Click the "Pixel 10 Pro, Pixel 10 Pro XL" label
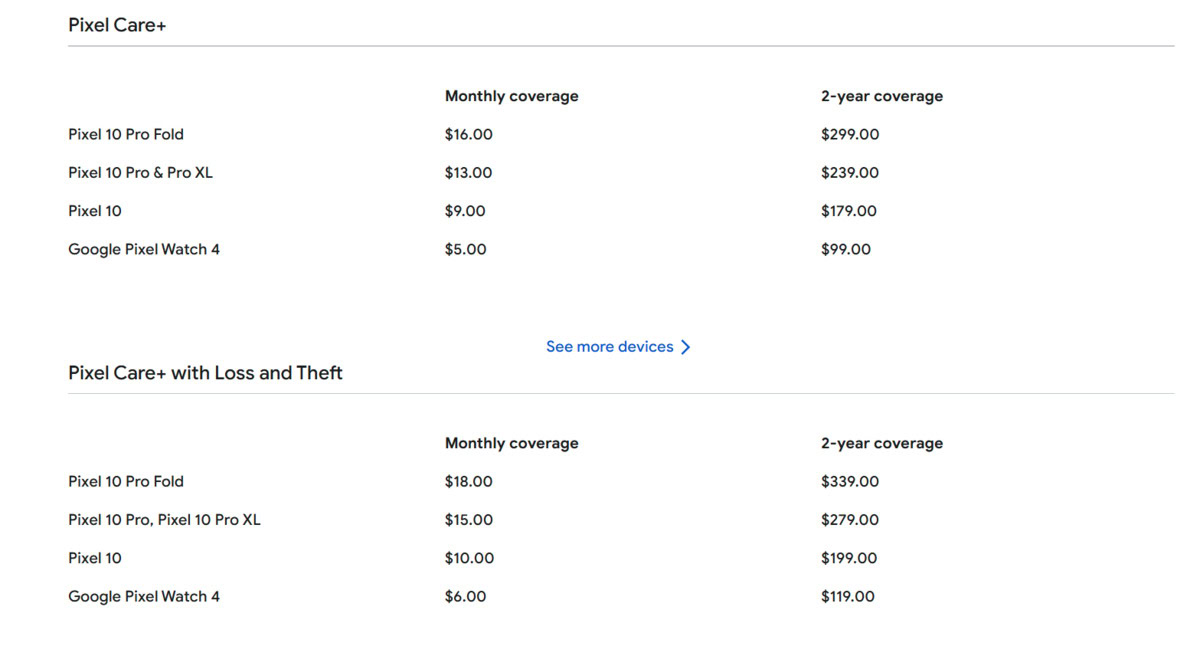1200x646 pixels. coord(164,520)
